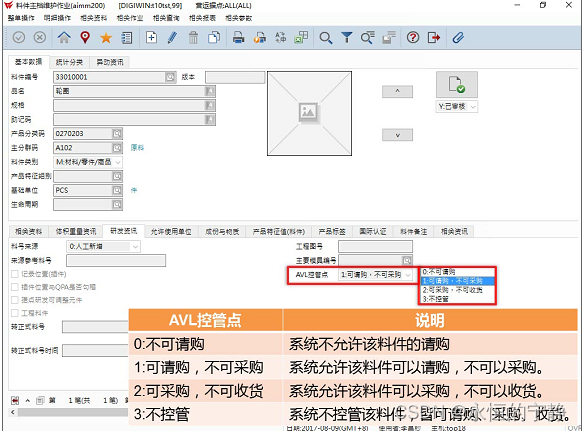Toggle the 记录位置(插件) checkbox
This screenshot has height=431, width=582.
[x=15, y=274]
